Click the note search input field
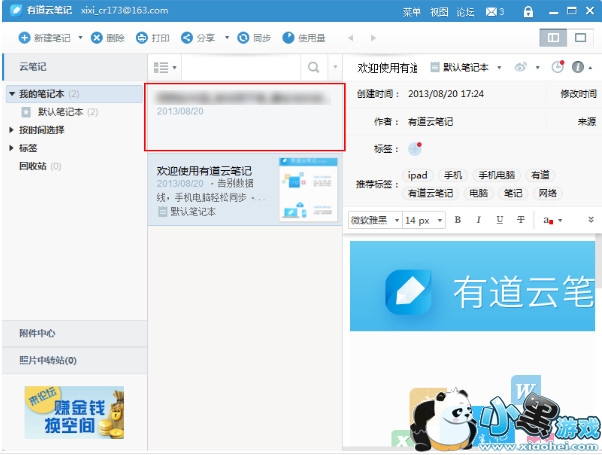Viewport: 602px width, 455px height. [x=241, y=68]
